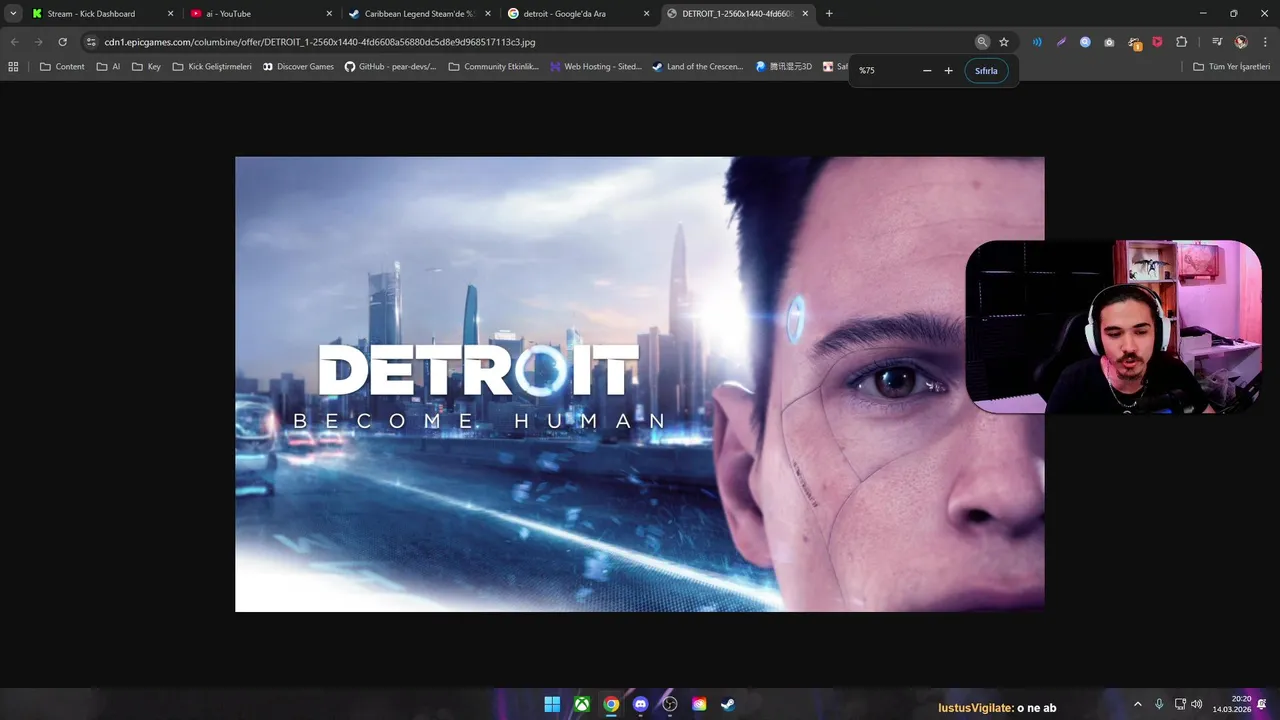Open the clock showing 20:20
Viewport: 1280px width, 720px height.
[1232, 704]
